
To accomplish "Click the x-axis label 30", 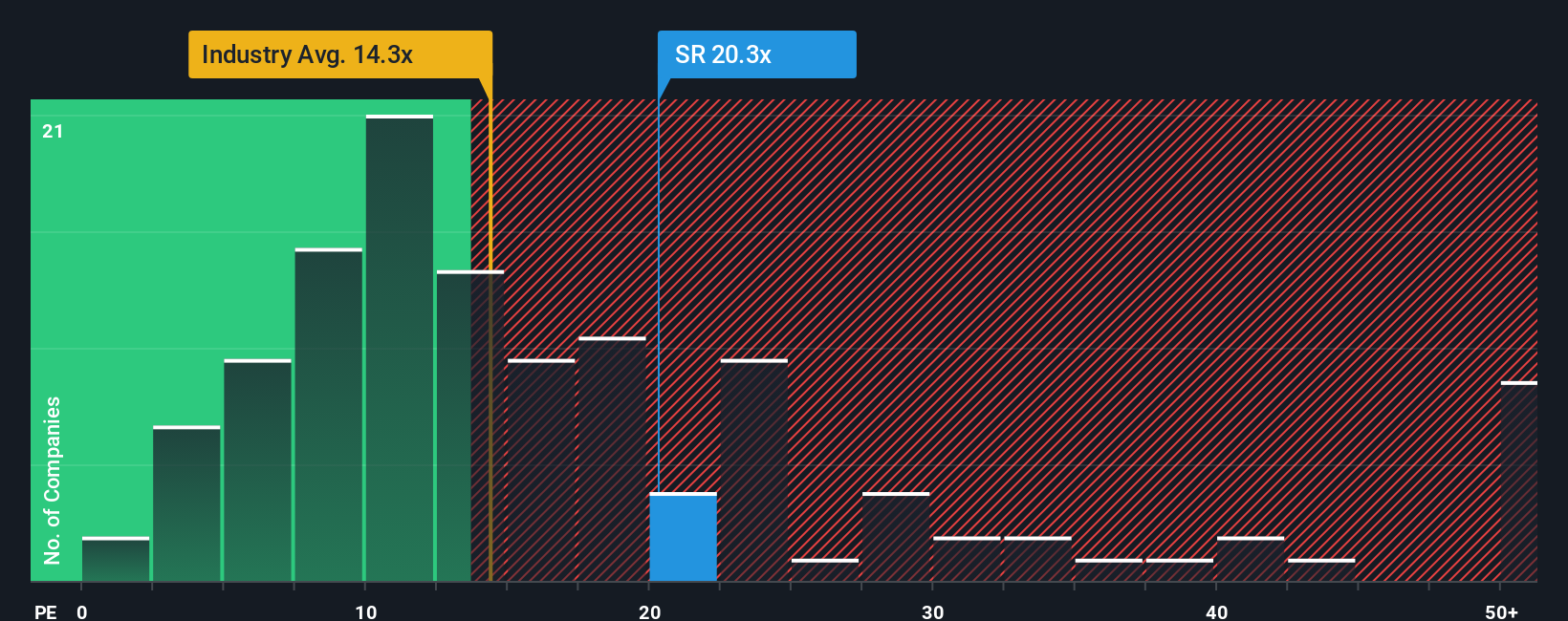I will click(932, 611).
